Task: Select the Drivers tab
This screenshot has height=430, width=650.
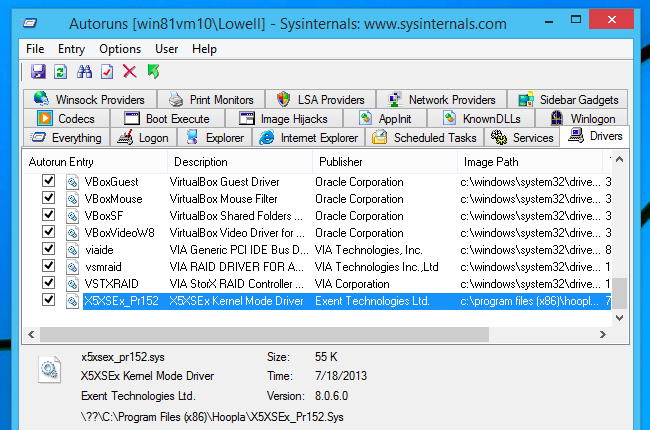Action: click(x=594, y=136)
